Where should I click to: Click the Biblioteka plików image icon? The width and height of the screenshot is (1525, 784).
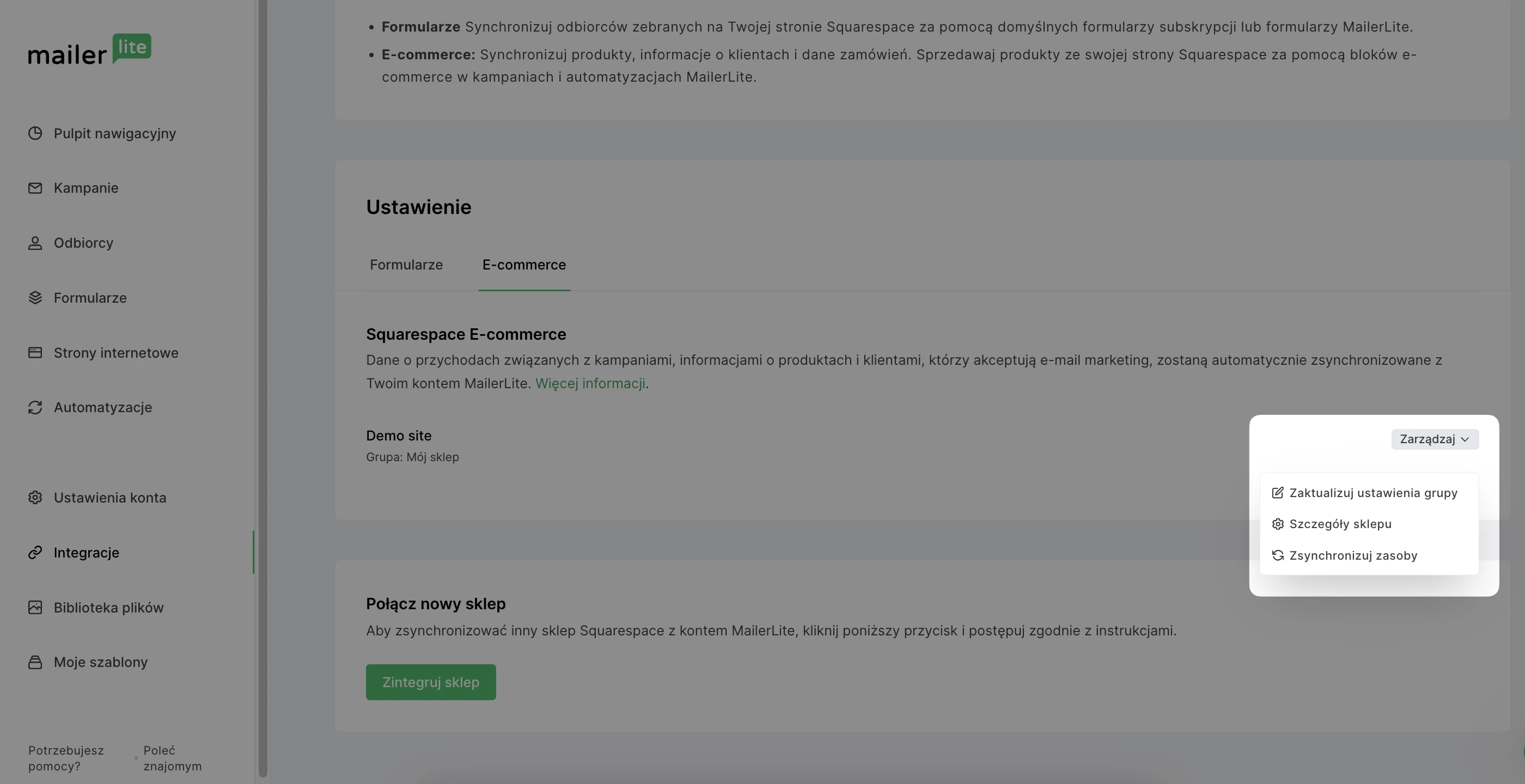(x=35, y=608)
